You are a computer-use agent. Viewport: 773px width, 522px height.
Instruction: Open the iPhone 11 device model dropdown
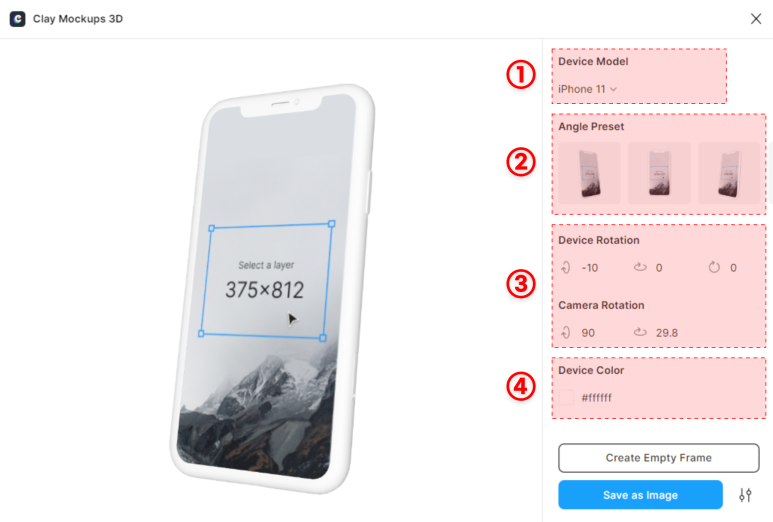click(x=588, y=89)
